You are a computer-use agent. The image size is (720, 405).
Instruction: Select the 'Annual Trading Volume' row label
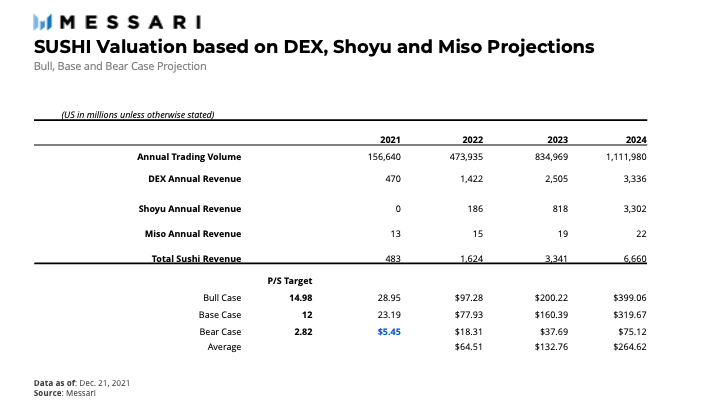(x=189, y=157)
